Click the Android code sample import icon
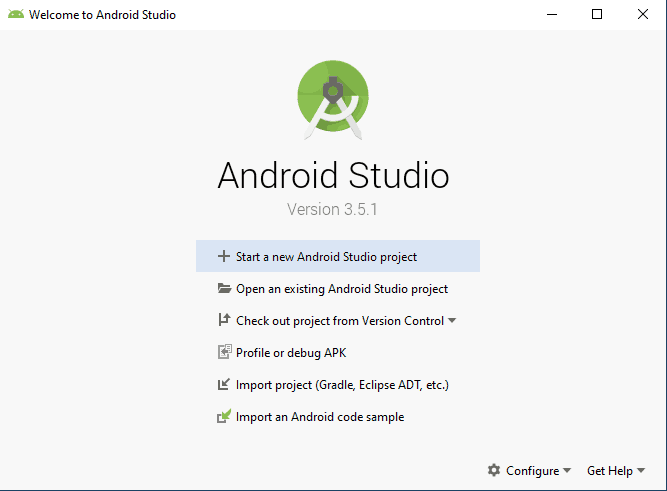The width and height of the screenshot is (667, 491). click(224, 416)
